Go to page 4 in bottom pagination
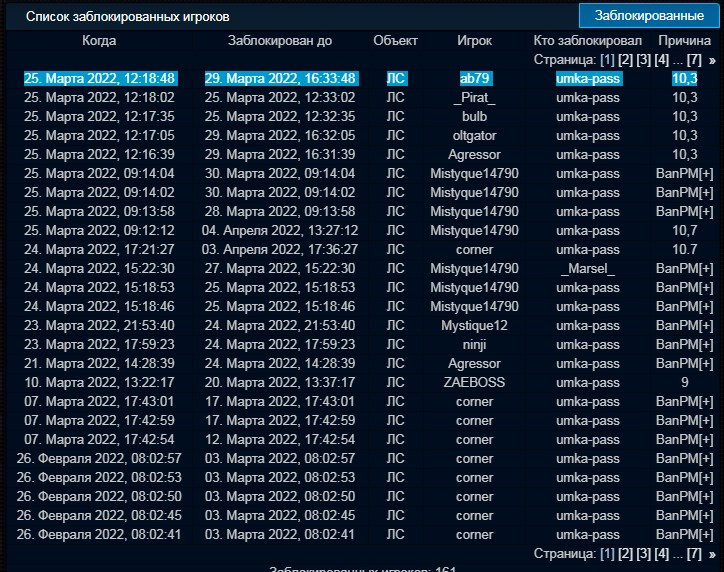Image resolution: width=724 pixels, height=572 pixels. pyautogui.click(x=661, y=554)
